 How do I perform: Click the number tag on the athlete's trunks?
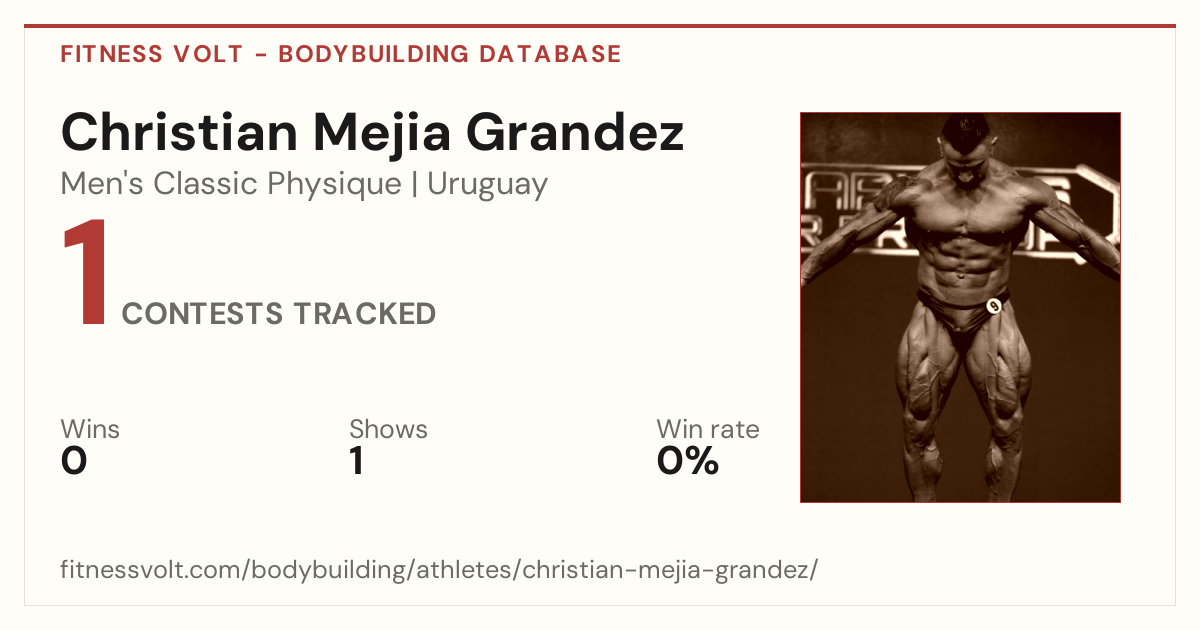[994, 306]
